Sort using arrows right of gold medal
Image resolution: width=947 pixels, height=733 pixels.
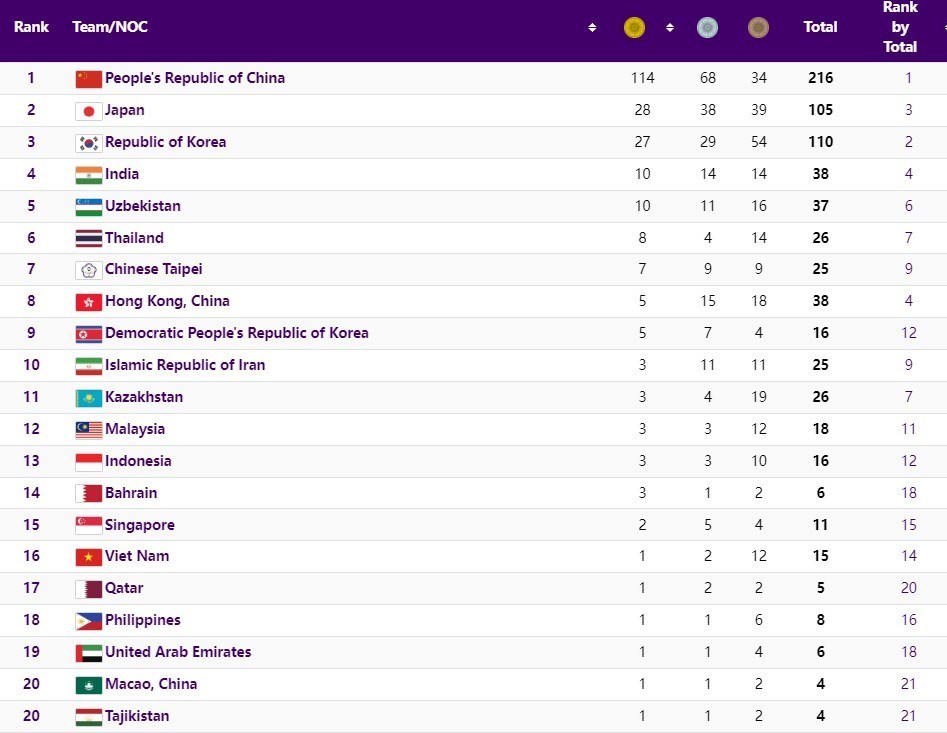670,28
